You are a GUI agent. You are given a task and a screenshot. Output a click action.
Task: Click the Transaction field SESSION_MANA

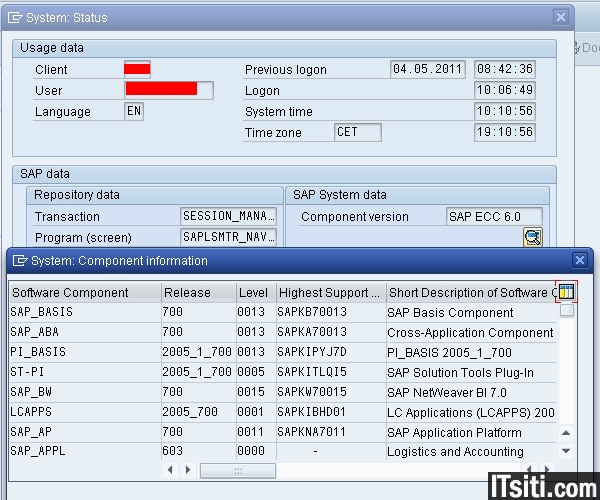click(x=228, y=216)
